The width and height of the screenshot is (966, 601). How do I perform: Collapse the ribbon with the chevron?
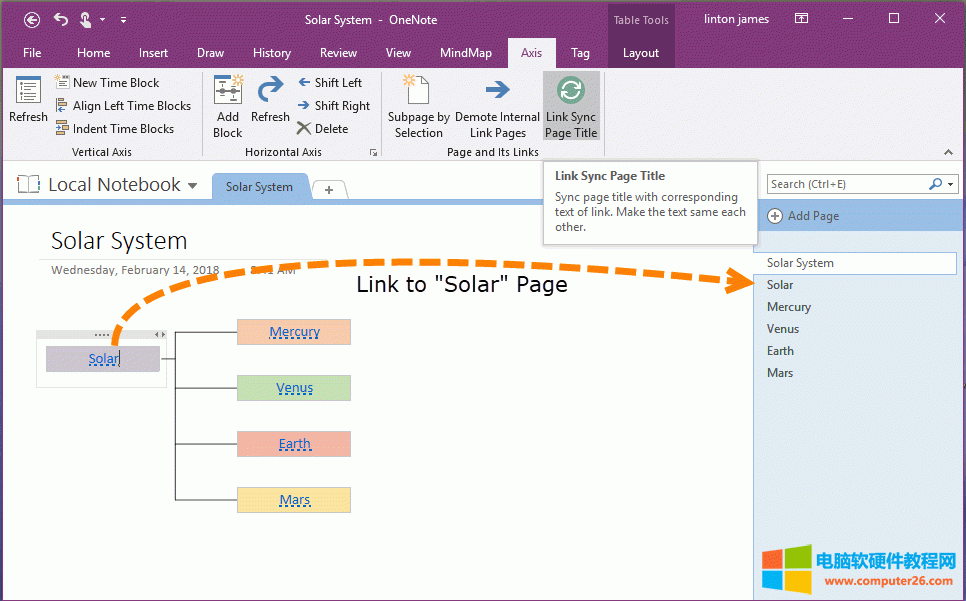(948, 152)
